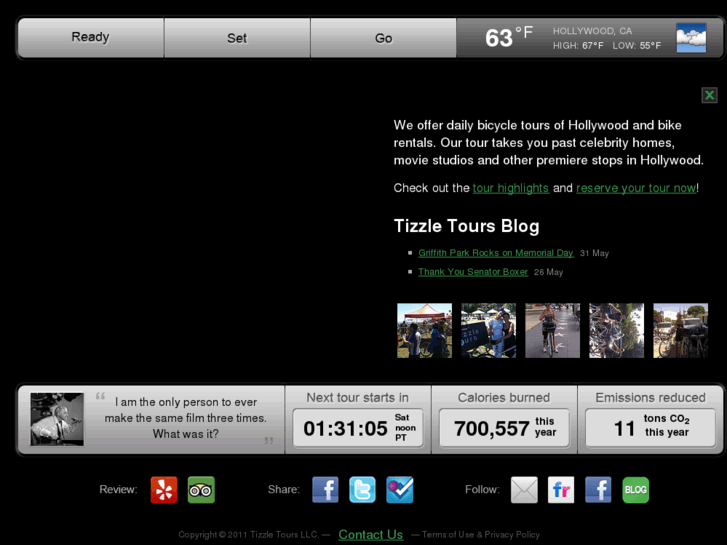The width and height of the screenshot is (727, 545).
Task: Click reserve your tour now link
Action: [636, 188]
